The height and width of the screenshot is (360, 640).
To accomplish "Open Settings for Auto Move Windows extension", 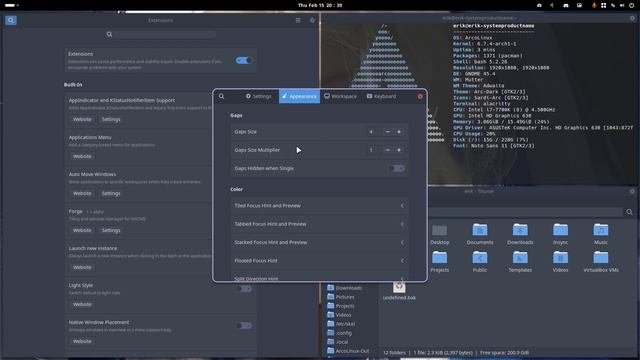I will coord(111,193).
